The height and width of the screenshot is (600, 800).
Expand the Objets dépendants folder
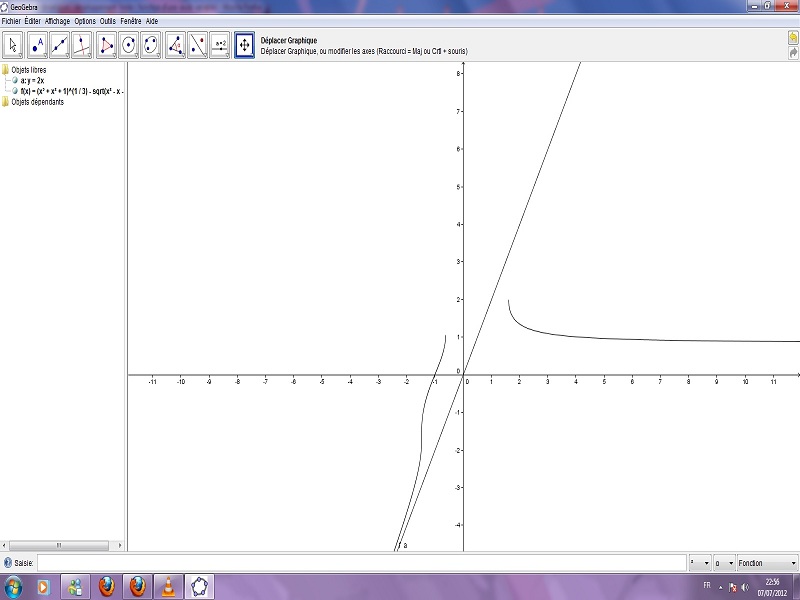click(5, 101)
